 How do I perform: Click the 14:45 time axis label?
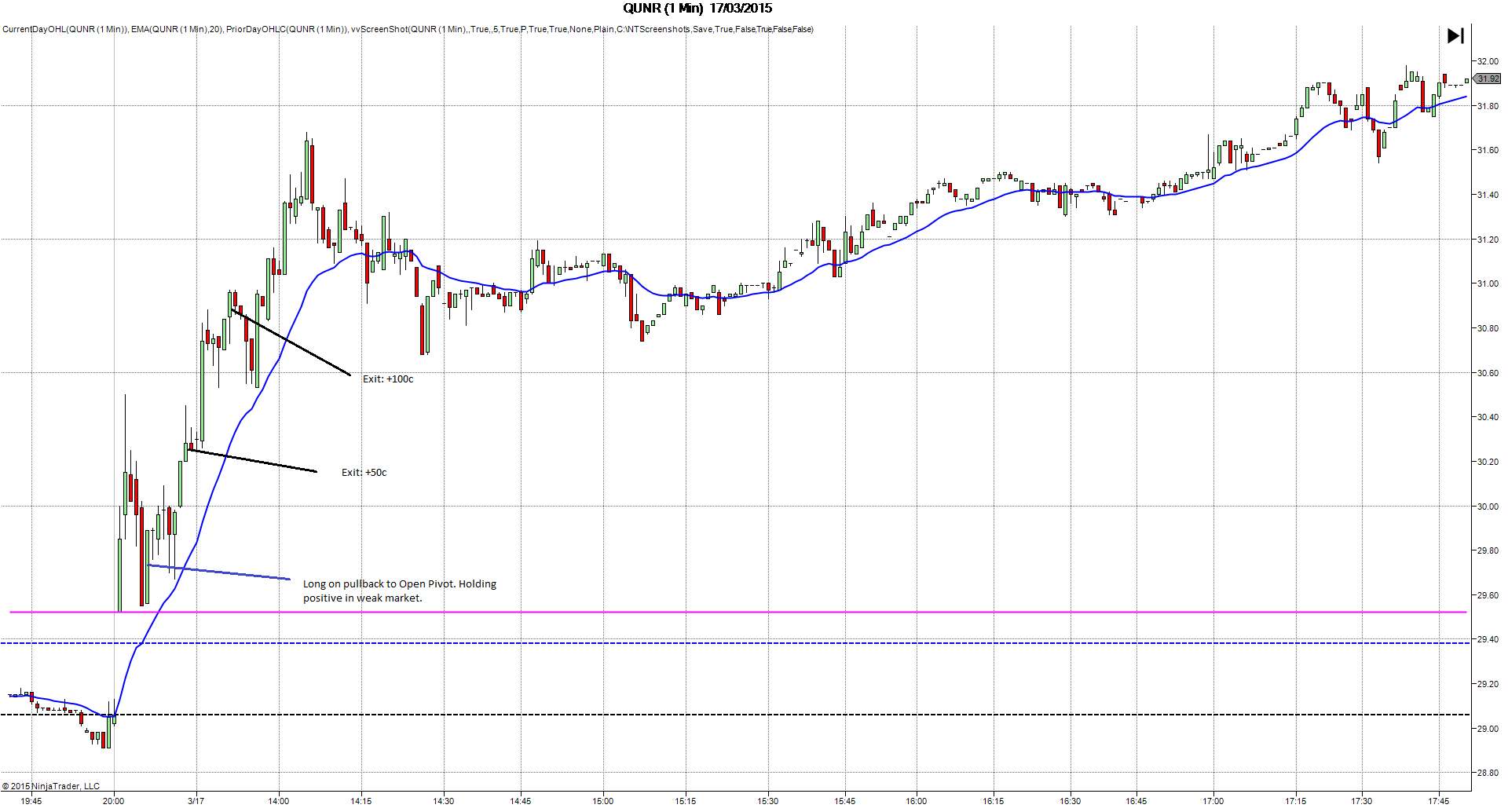click(x=520, y=801)
